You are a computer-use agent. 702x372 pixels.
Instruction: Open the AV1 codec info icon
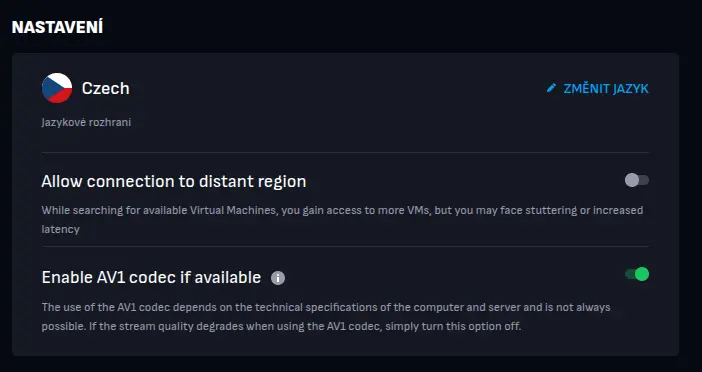click(278, 278)
